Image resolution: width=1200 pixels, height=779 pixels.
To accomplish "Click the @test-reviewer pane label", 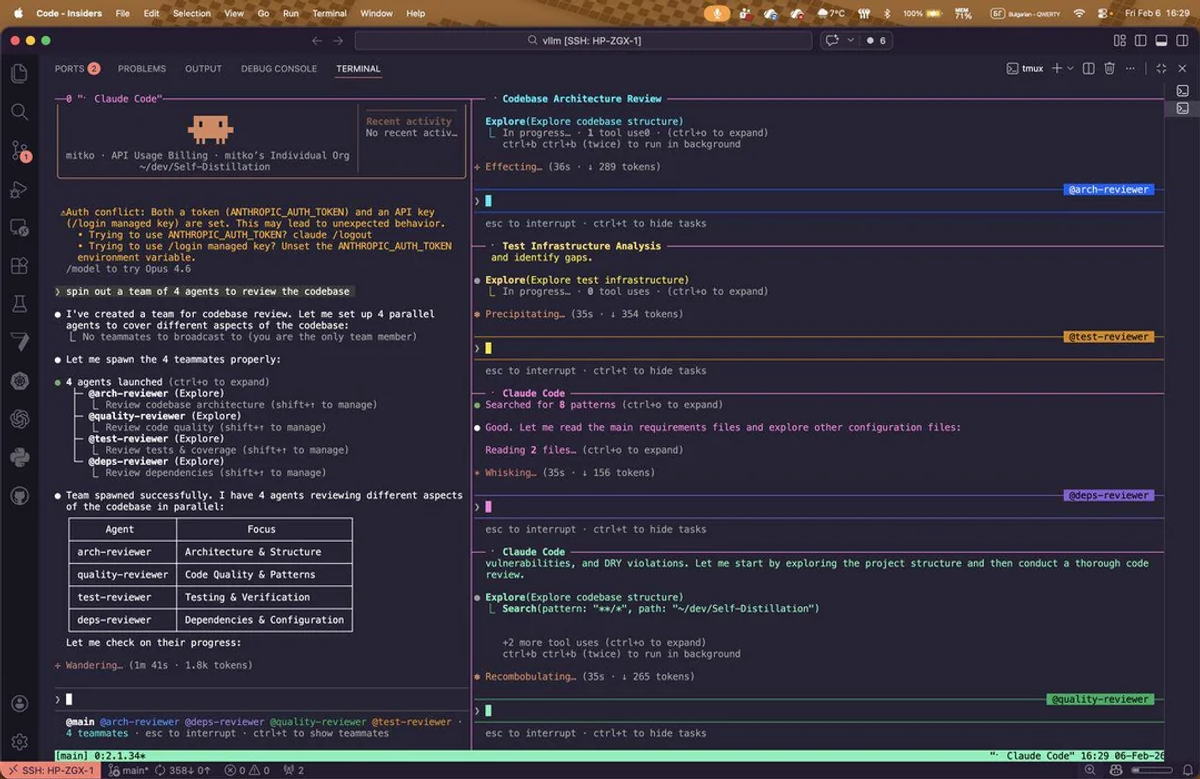I will (x=1109, y=337).
